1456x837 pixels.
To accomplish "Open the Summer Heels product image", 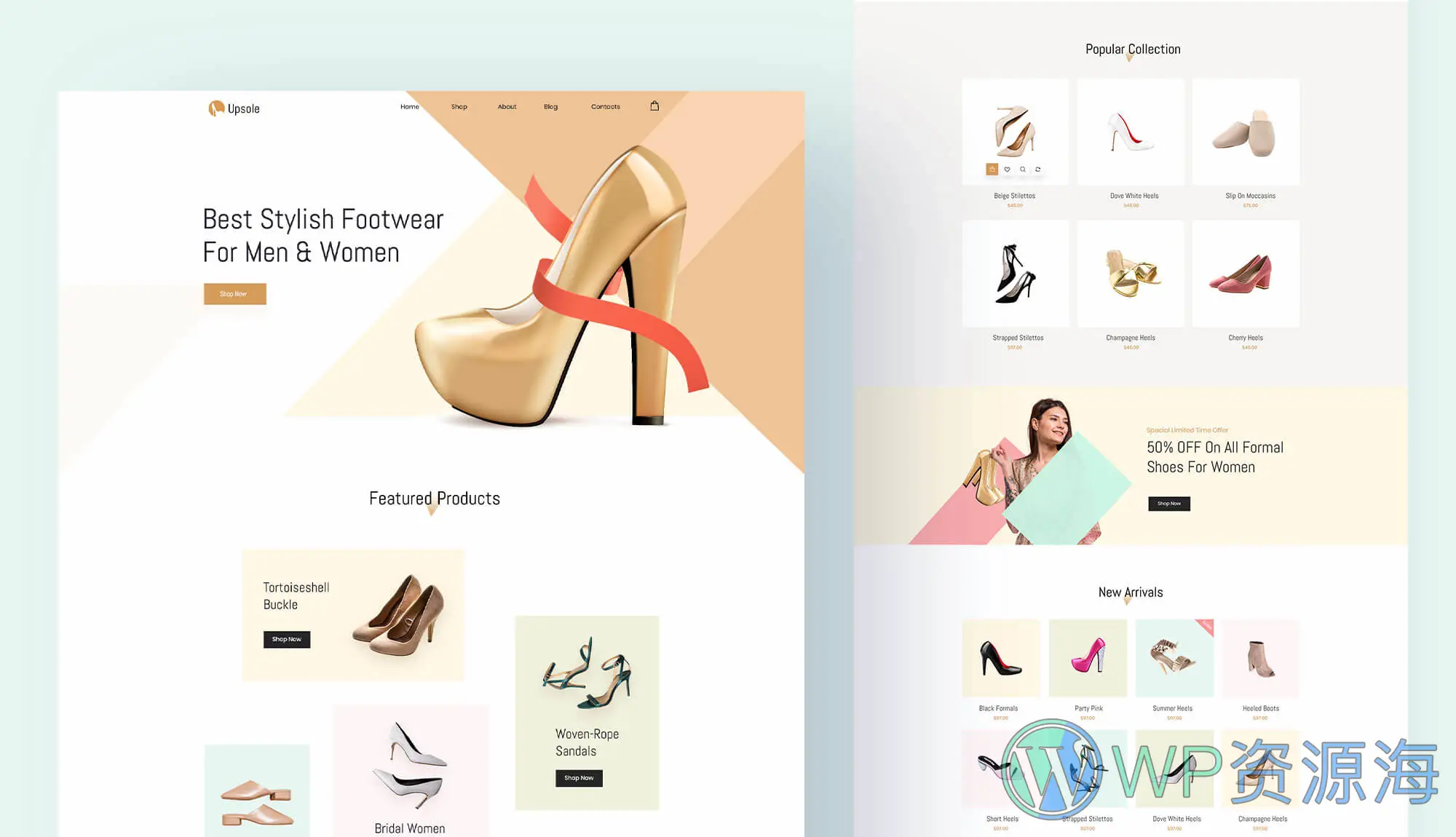I will (1174, 658).
